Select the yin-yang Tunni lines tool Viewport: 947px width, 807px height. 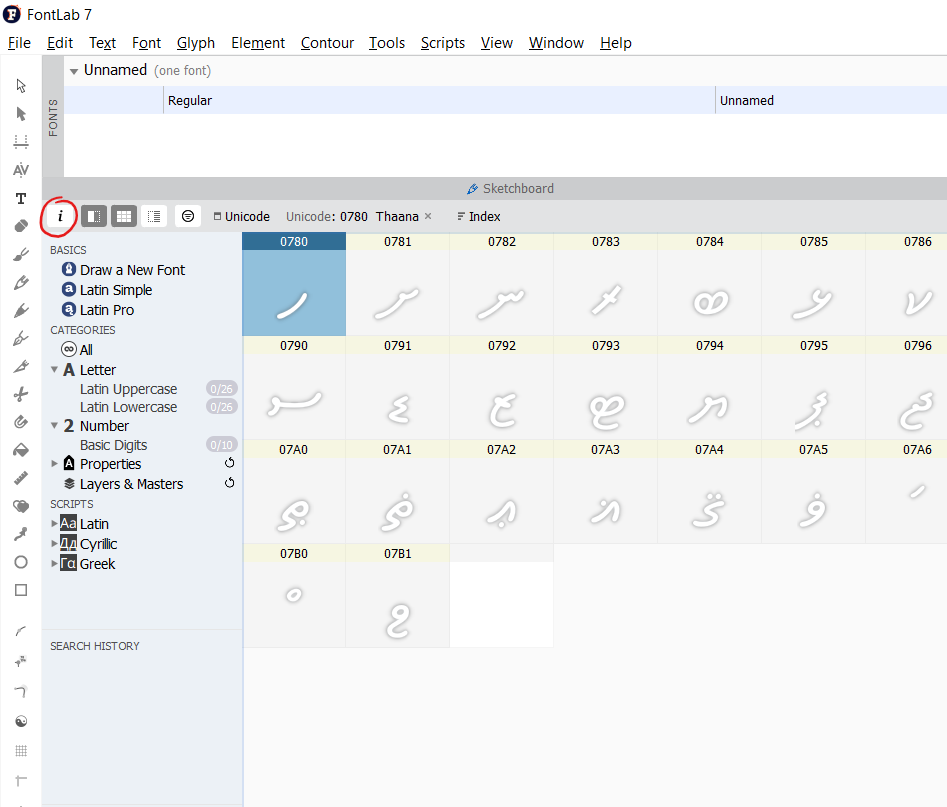(x=21, y=721)
